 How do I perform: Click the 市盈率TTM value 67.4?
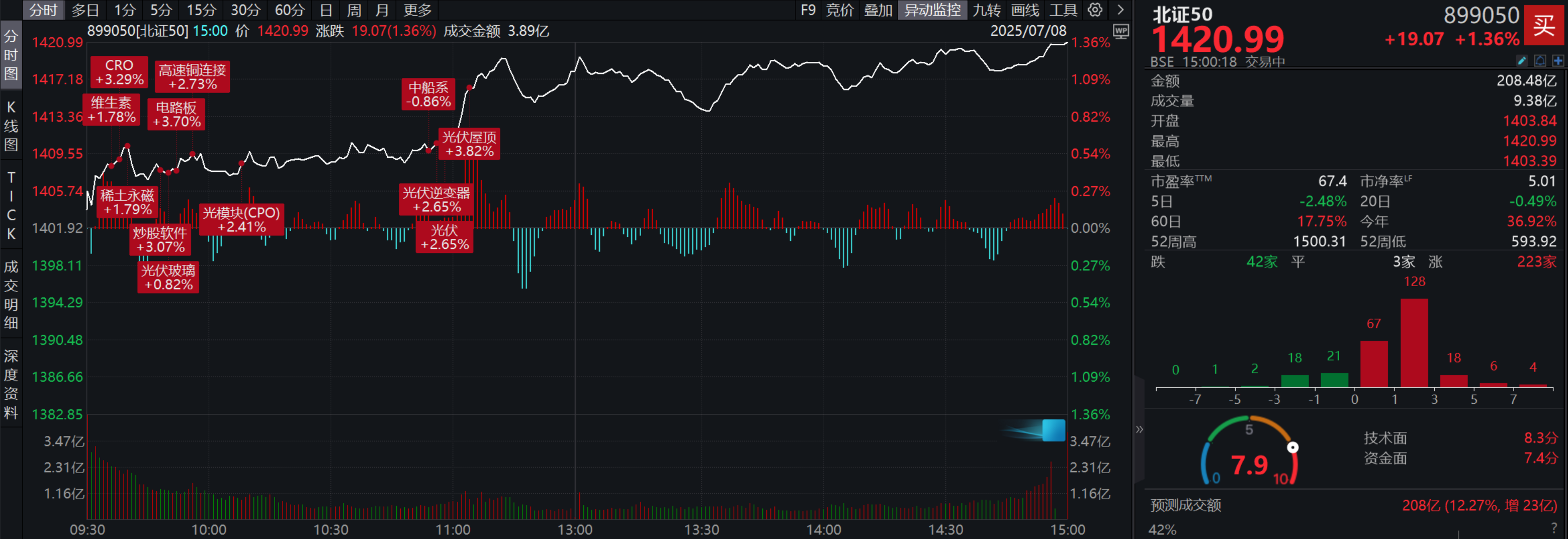pos(1332,181)
